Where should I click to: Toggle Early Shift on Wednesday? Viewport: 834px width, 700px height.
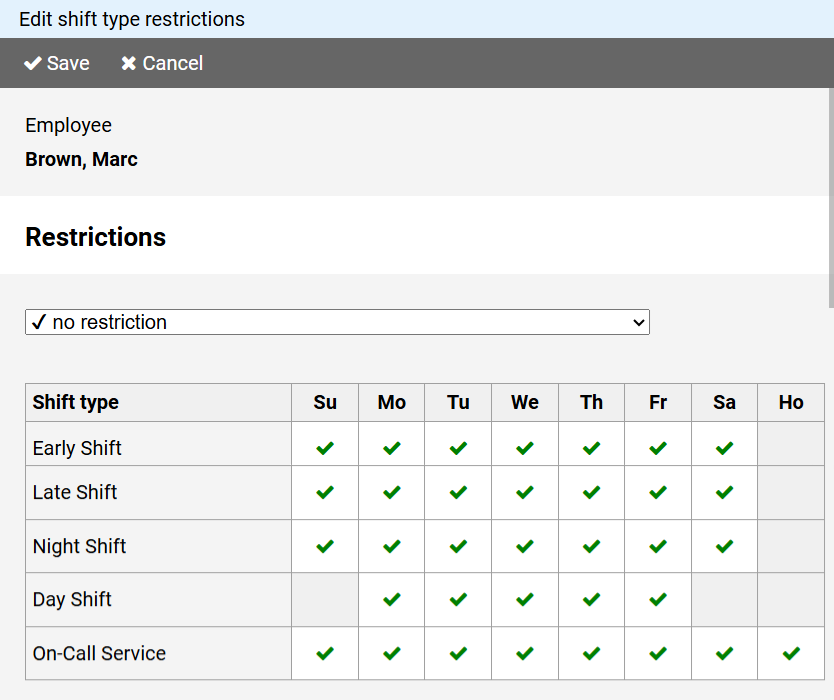click(525, 448)
